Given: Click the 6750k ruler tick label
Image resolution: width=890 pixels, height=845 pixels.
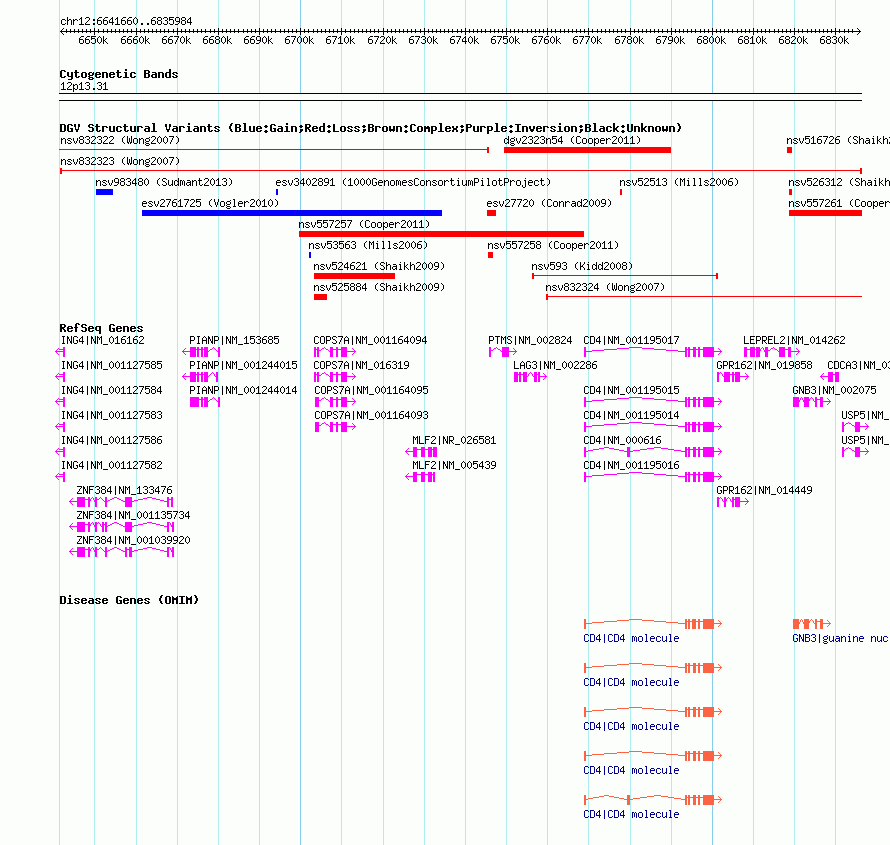Looking at the screenshot, I should point(505,40).
